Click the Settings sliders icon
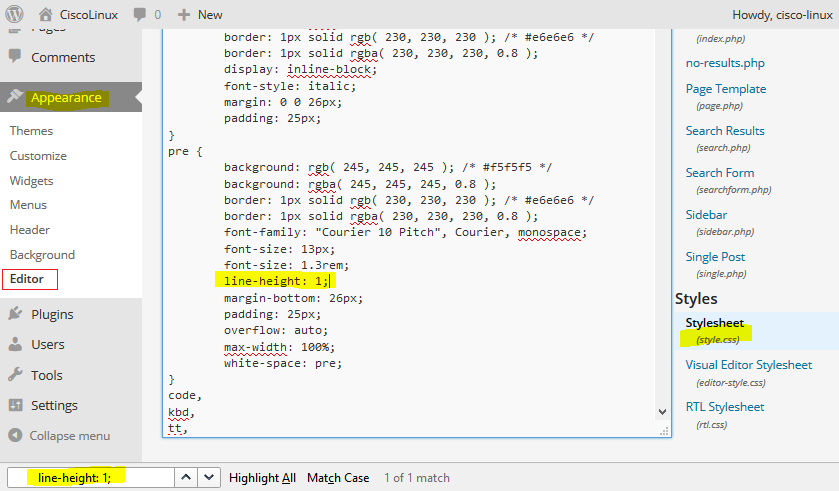Image resolution: width=839 pixels, height=491 pixels. (15, 406)
